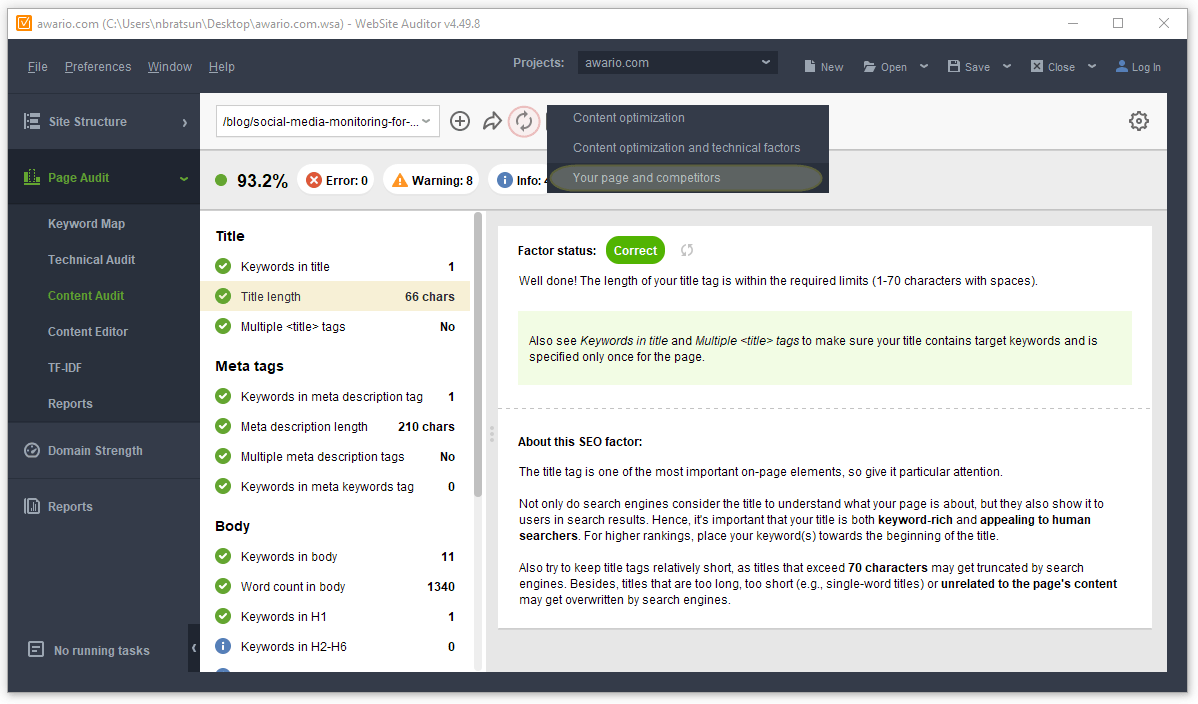Select Keywords in meta description tag row
Image resolution: width=1198 pixels, height=704 pixels.
[335, 396]
